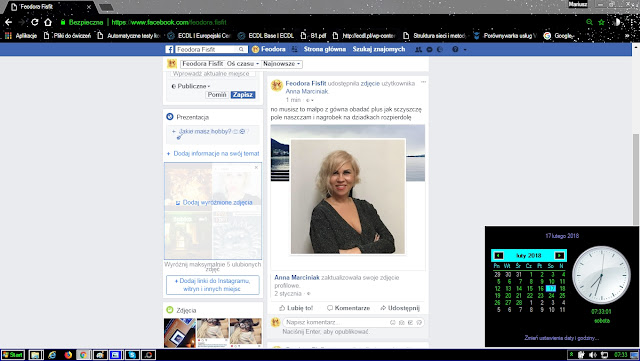Open the Publiczne privacy dropdown

[x=191, y=86]
